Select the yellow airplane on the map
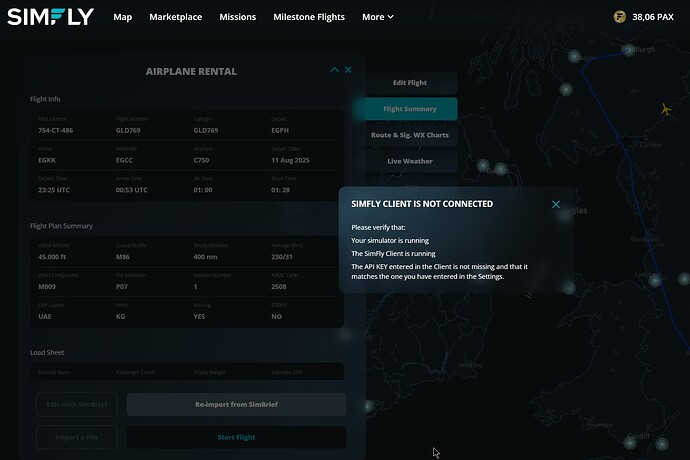Screen dimensions: 690x460 (x=666, y=109)
